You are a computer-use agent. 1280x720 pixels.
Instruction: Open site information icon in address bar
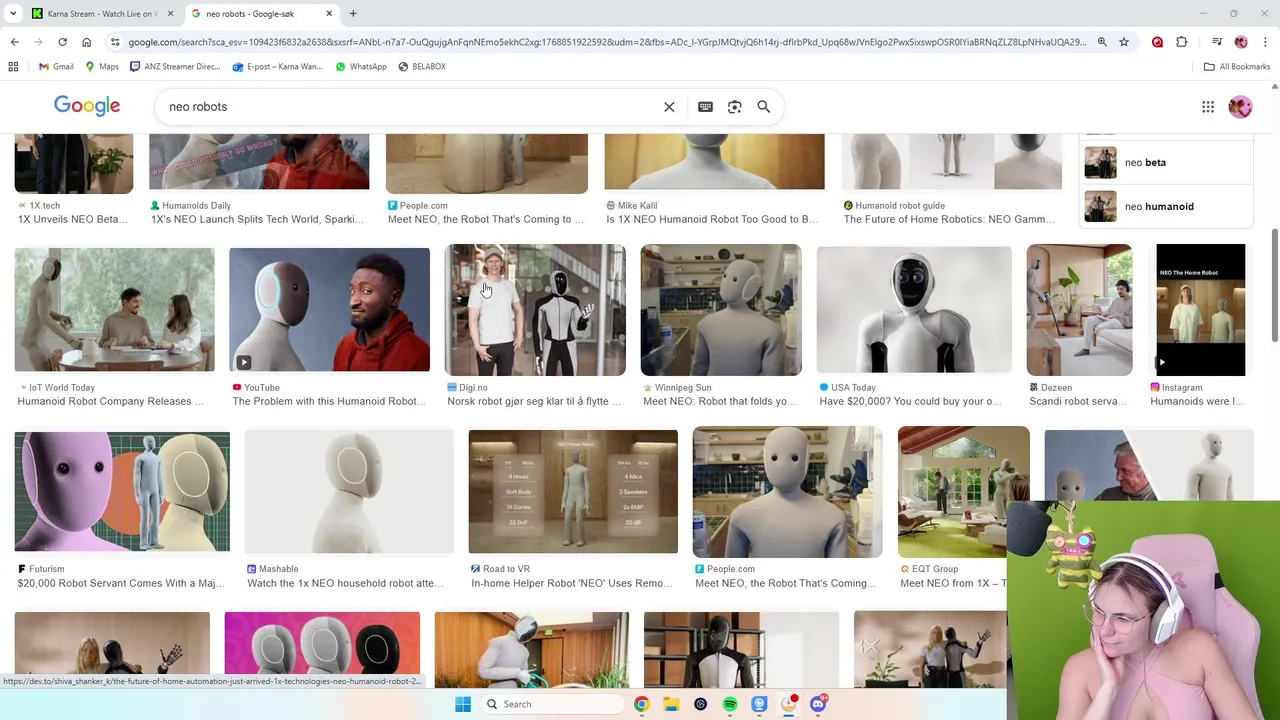click(116, 42)
